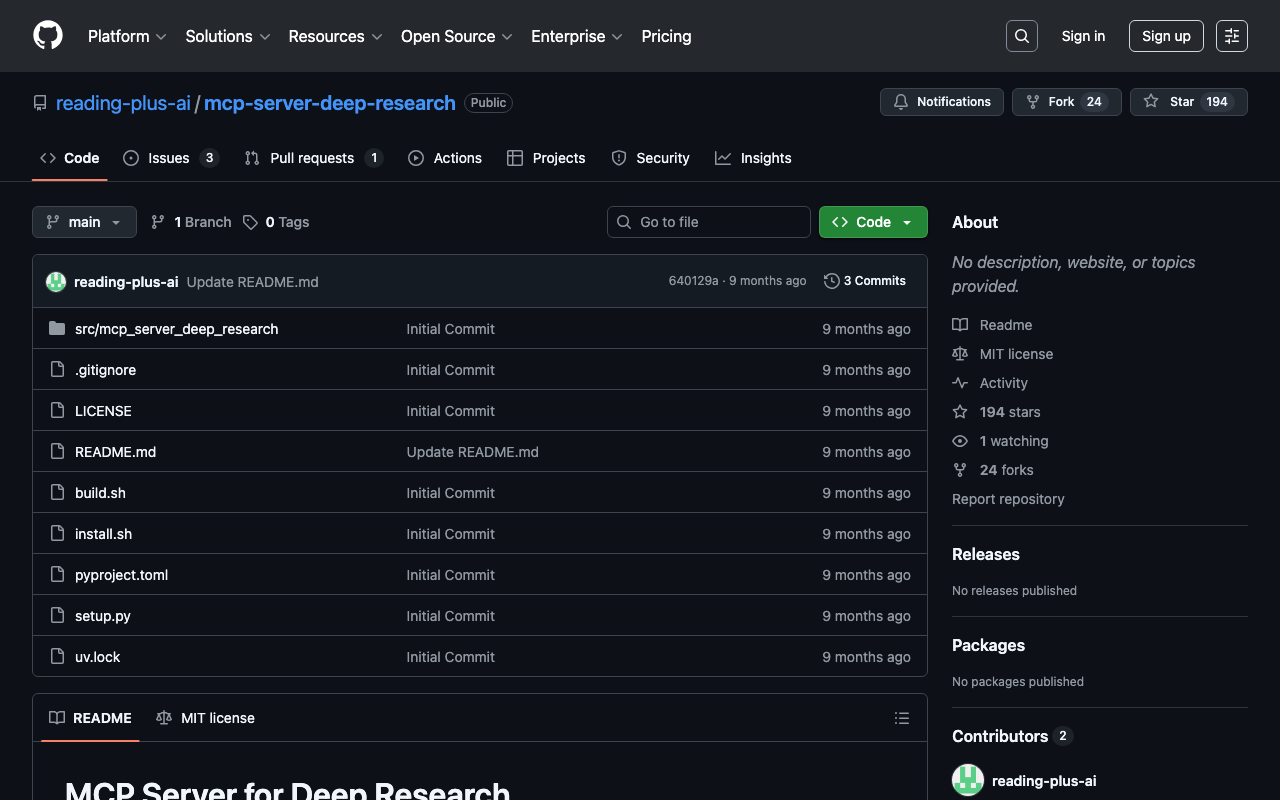This screenshot has width=1280, height=800.
Task: Expand the green Code dropdown
Action: [x=872, y=222]
